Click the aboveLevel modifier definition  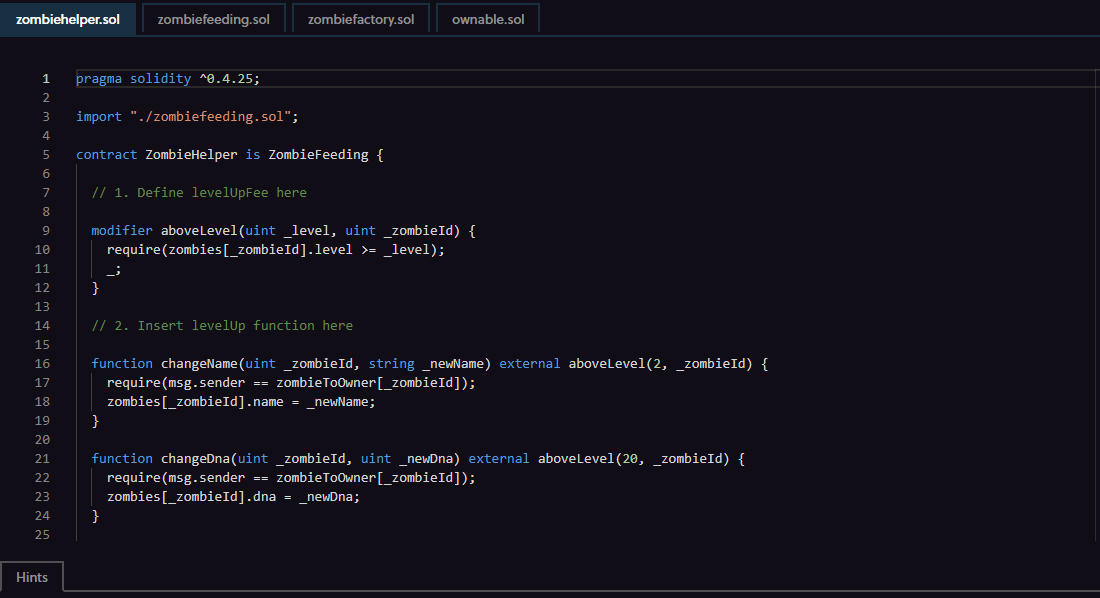coord(283,230)
